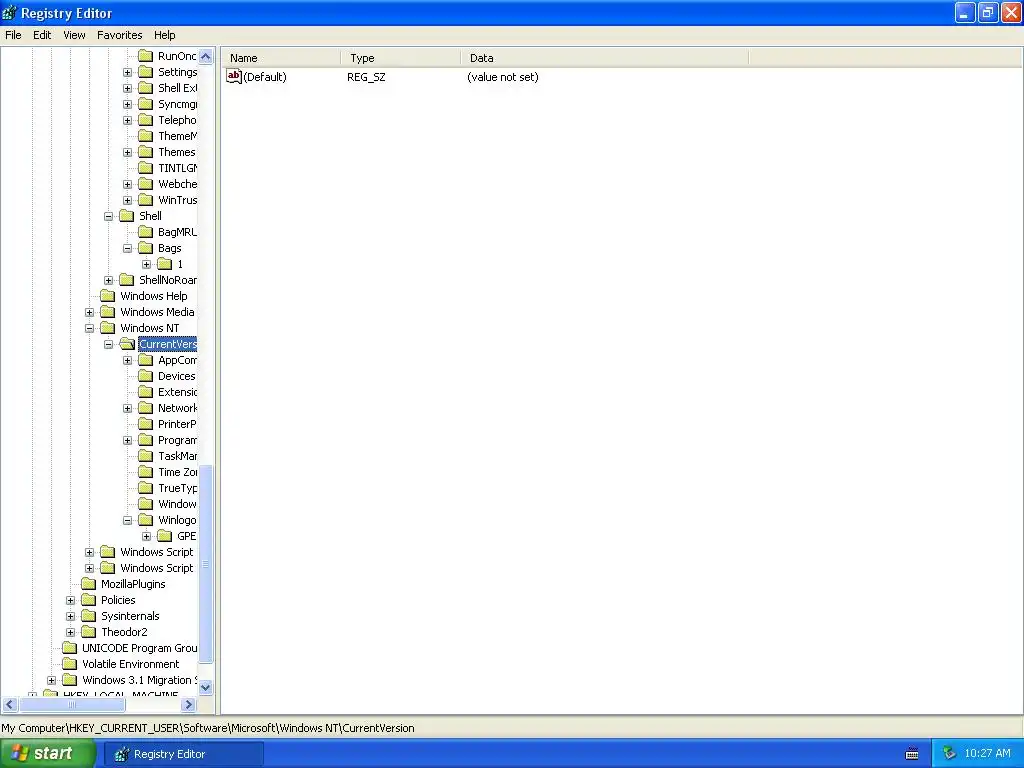Viewport: 1024px width, 768px height.
Task: Expand the Shell Ext key
Action: (x=127, y=88)
